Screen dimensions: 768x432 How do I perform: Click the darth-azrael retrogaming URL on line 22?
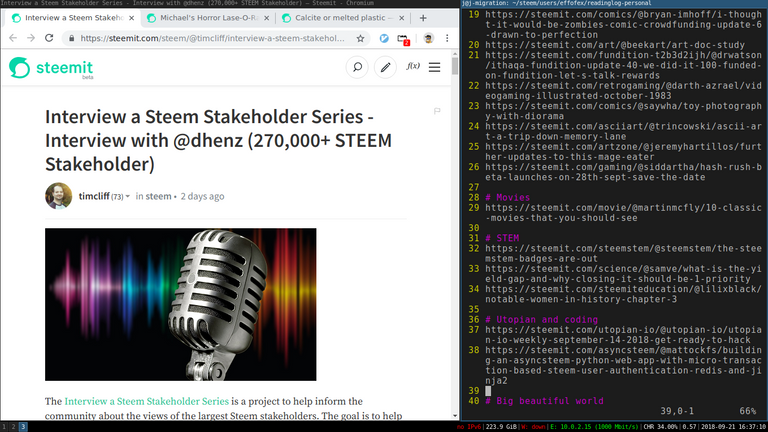pos(623,91)
